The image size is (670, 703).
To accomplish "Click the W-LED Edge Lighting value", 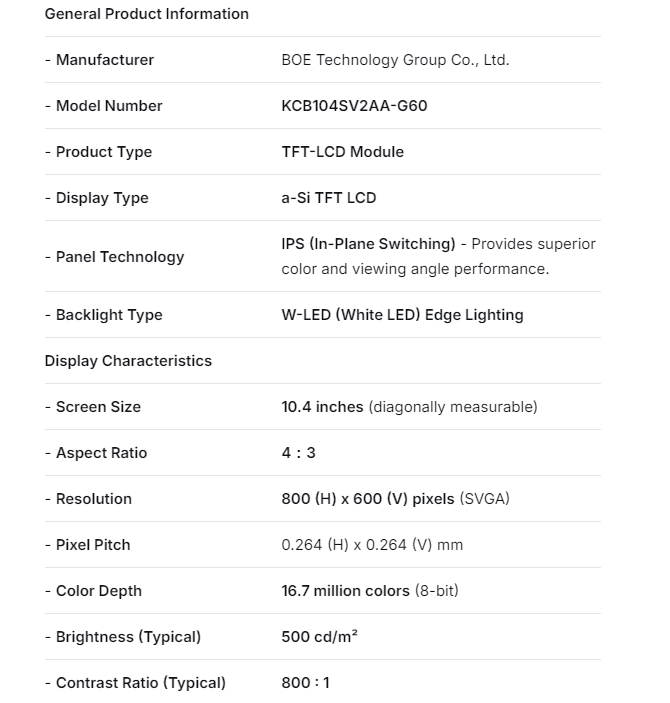I will (402, 315).
